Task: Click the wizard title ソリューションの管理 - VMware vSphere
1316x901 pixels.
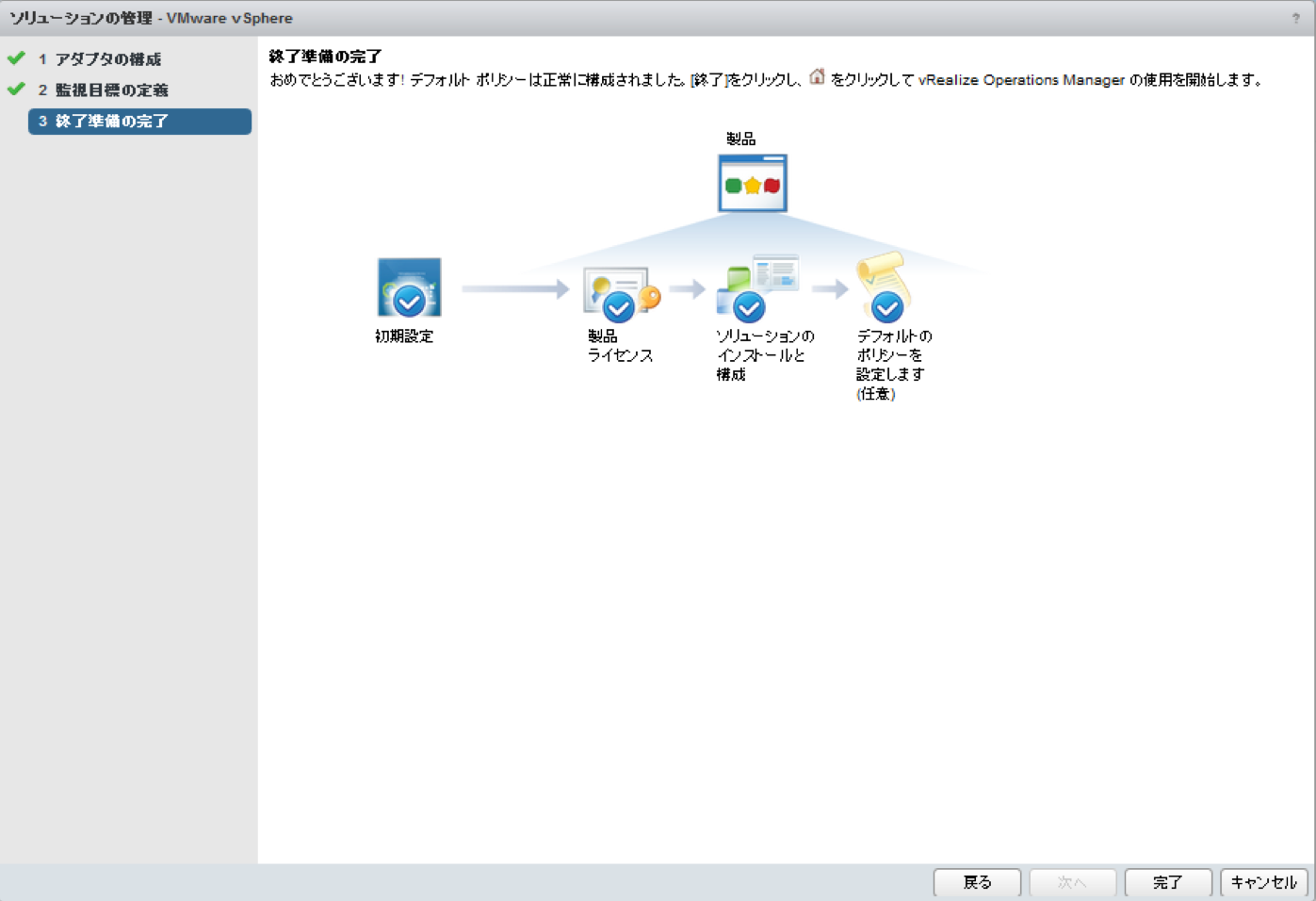Action: [x=151, y=18]
